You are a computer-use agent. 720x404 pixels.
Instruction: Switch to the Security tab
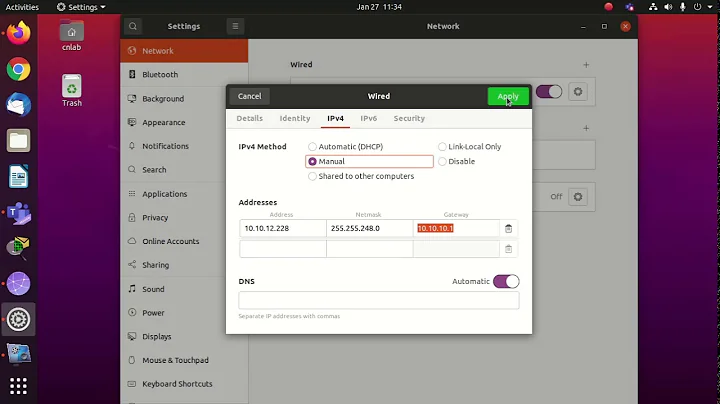(x=409, y=118)
